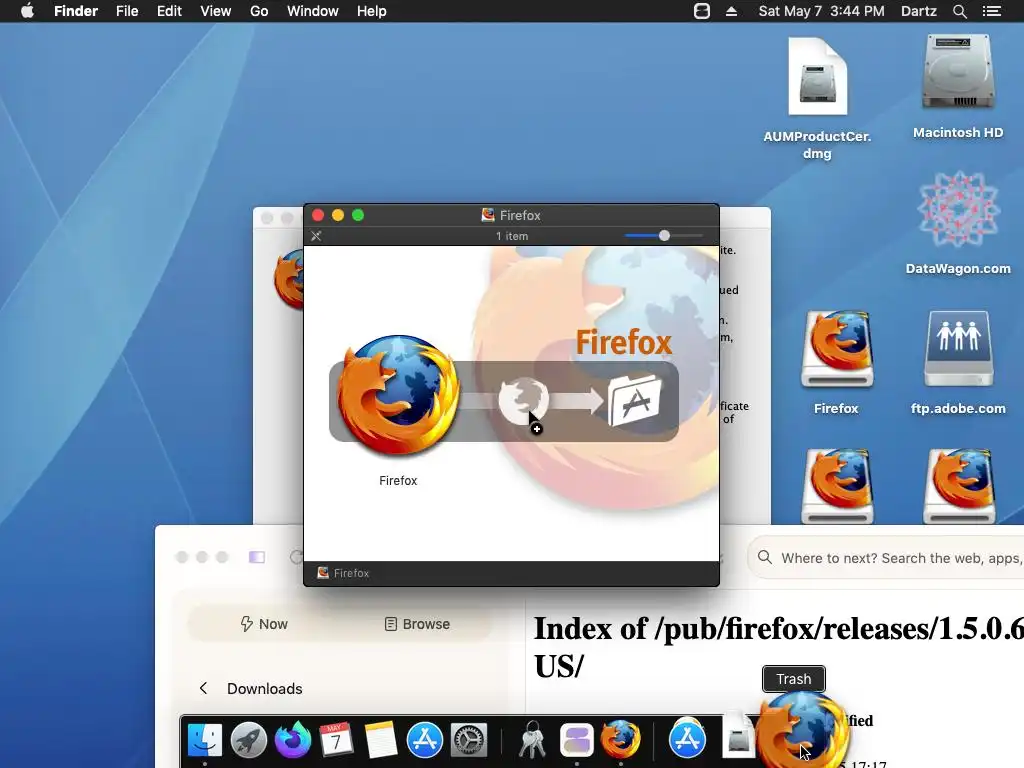This screenshot has width=1024, height=768.
Task: Open the purple rounded-square app in Dock
Action: pyautogui.click(x=577, y=740)
